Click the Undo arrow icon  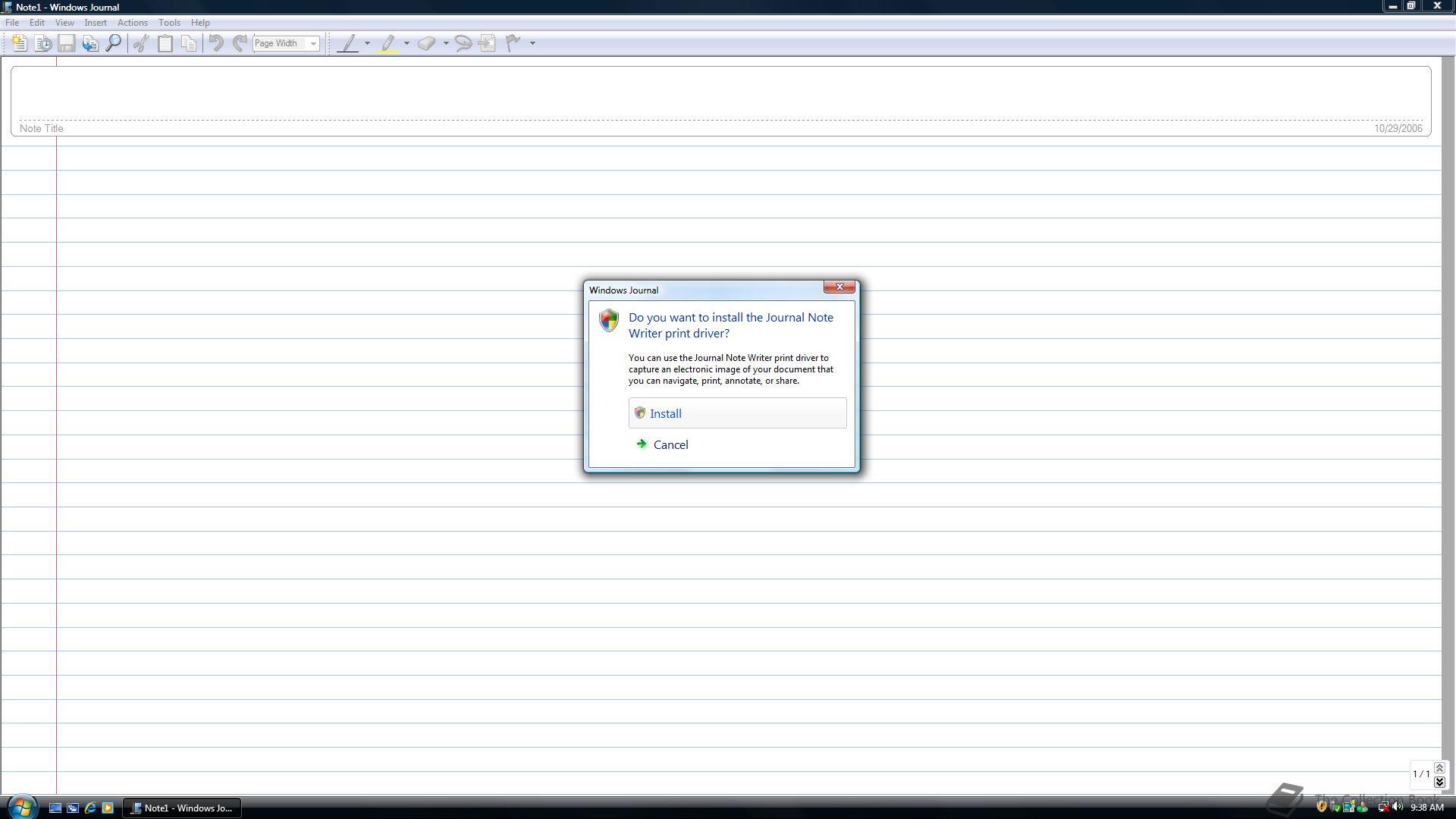216,43
